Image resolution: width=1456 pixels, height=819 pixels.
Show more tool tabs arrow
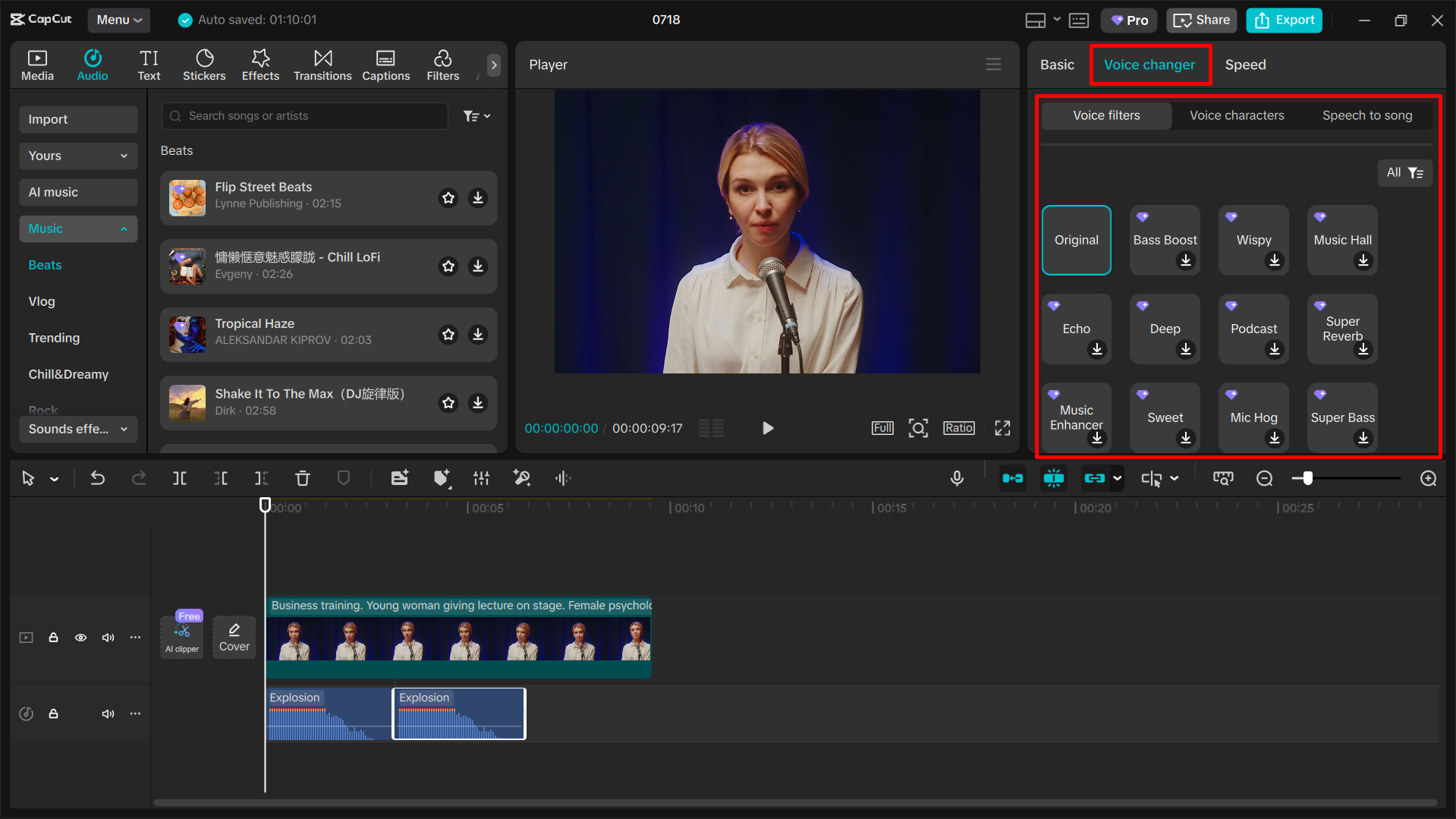point(494,65)
